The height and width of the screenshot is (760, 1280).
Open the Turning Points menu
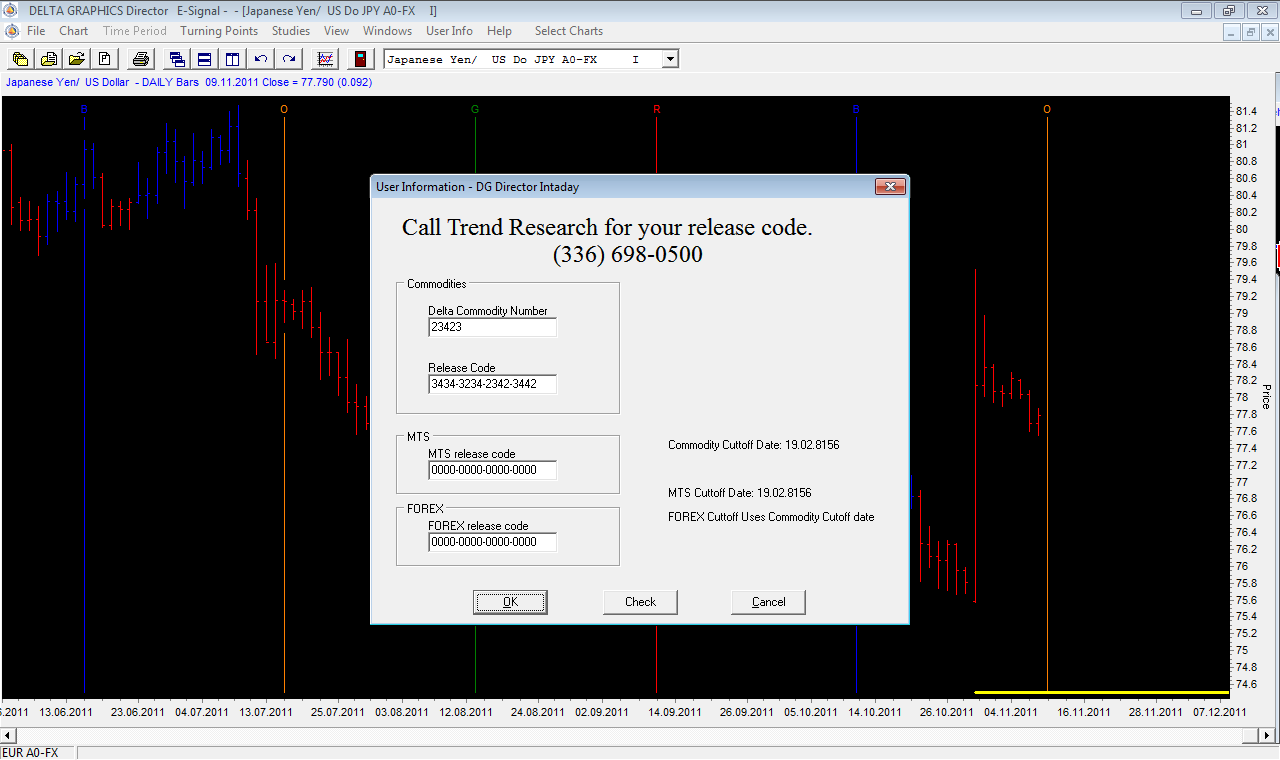point(219,31)
